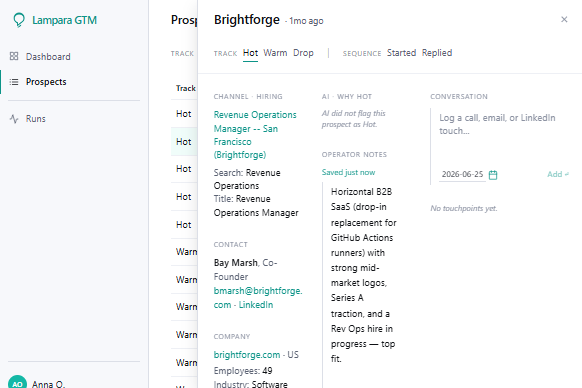Screen dimensions: 582x388
Task: Click the AO user avatar
Action: pos(17,382)
